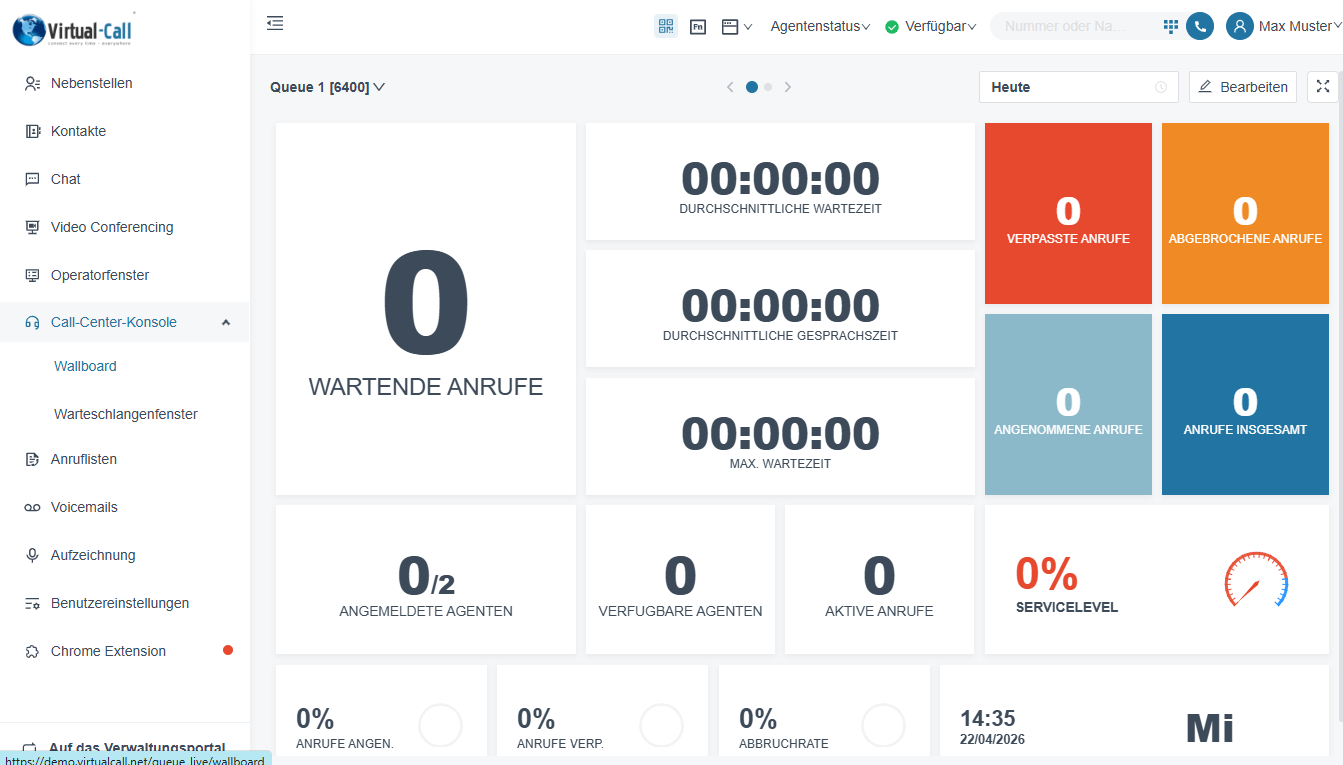Collapse the sidebar with the menu-fold icon
This screenshot has height=765, width=1343.
click(275, 23)
